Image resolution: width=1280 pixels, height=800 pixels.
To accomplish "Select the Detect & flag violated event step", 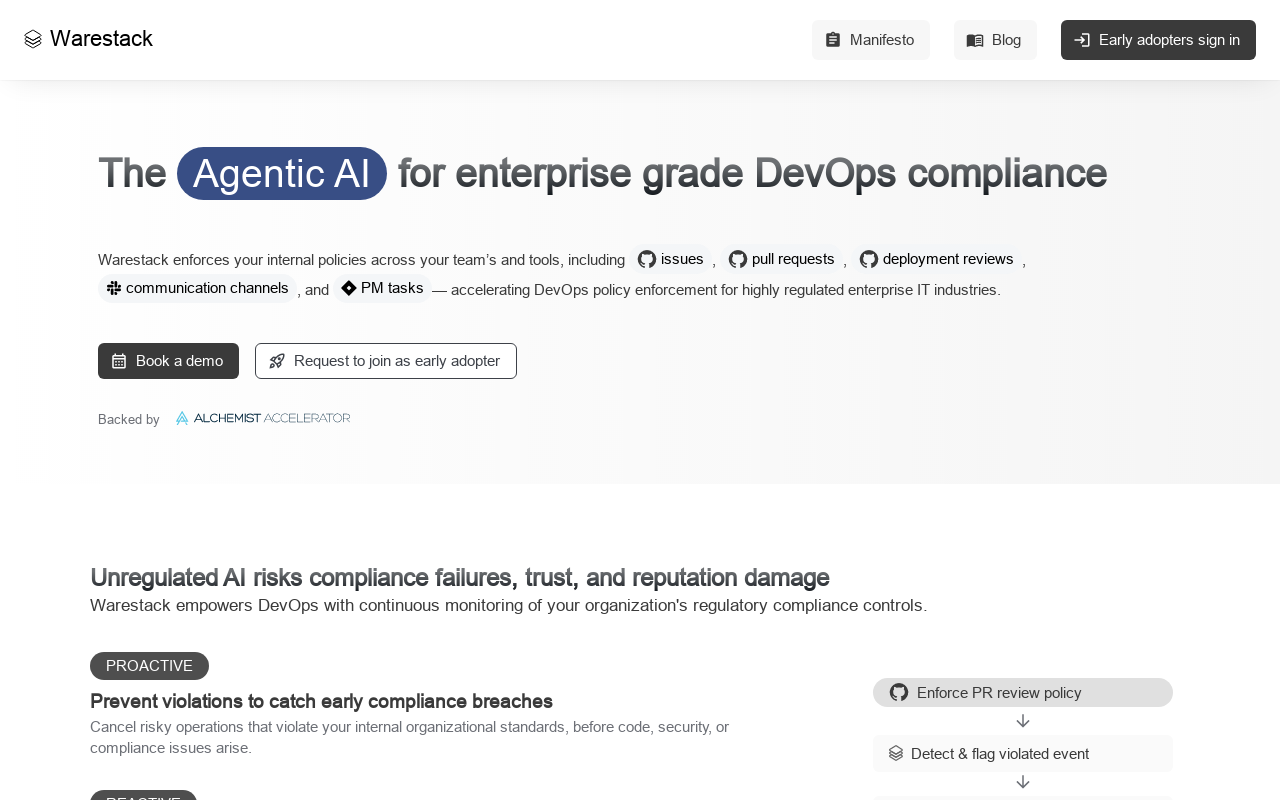I will pyautogui.click(x=1023, y=753).
